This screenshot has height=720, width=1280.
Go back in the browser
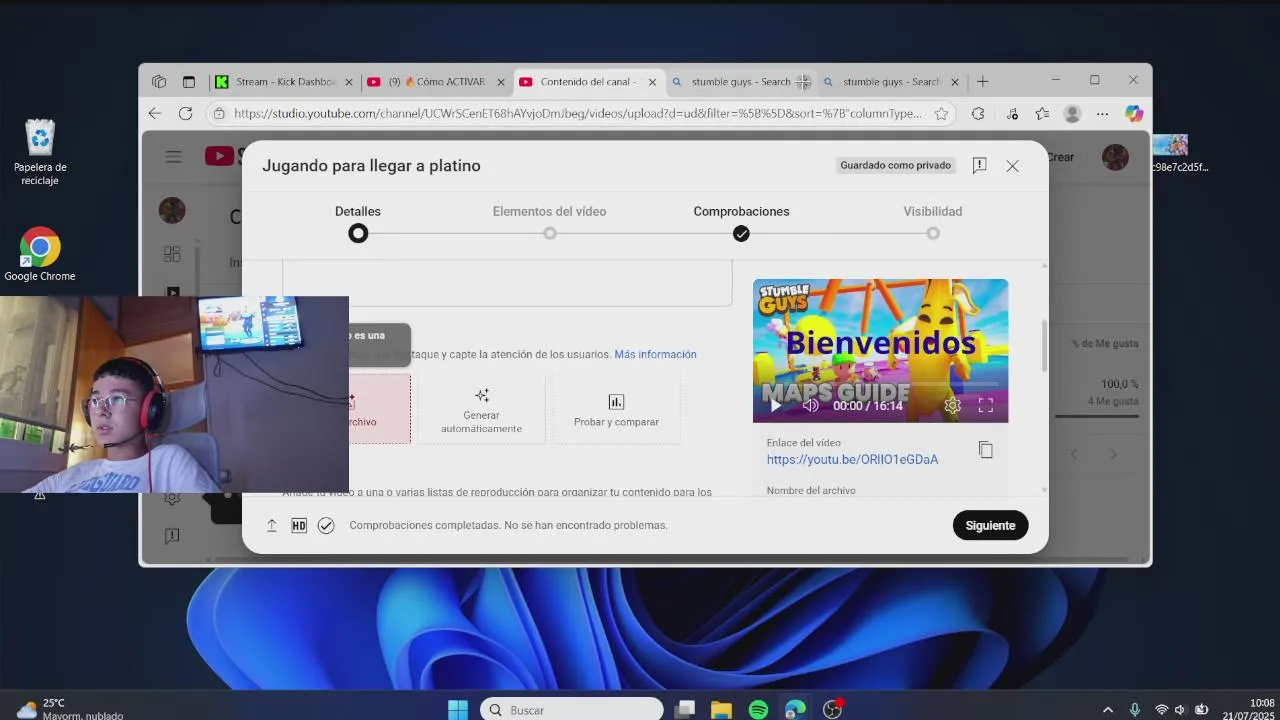[154, 114]
